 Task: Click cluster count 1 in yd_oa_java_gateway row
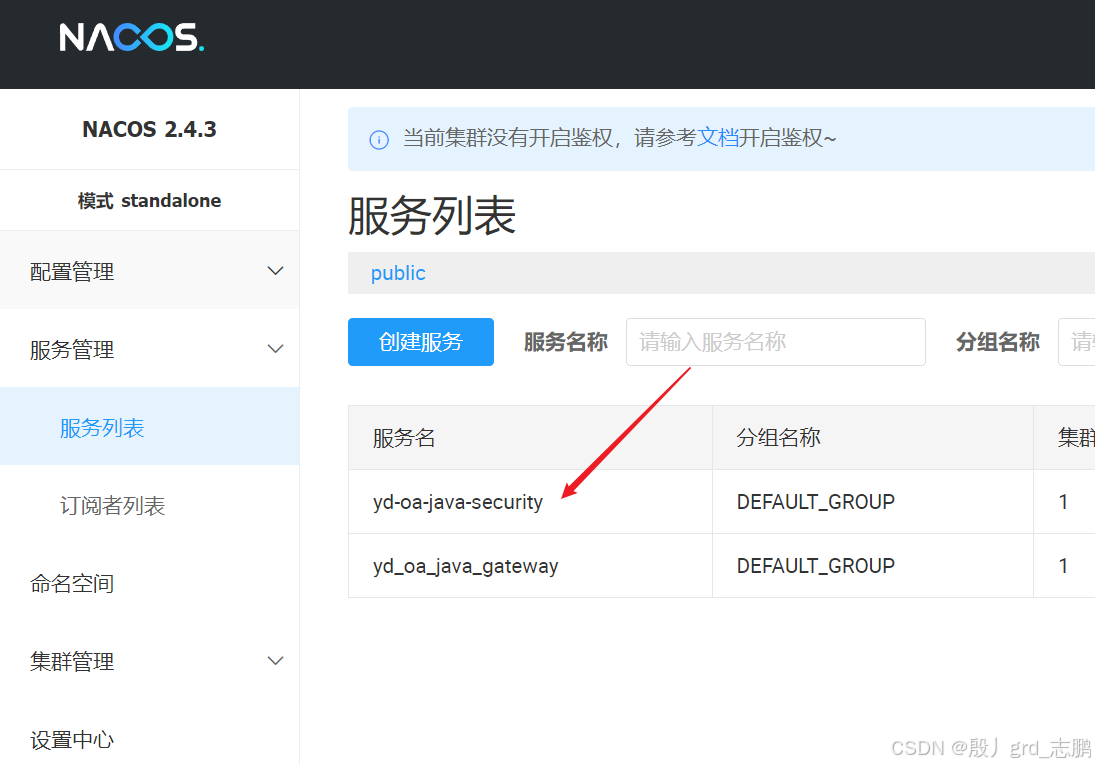click(1063, 565)
